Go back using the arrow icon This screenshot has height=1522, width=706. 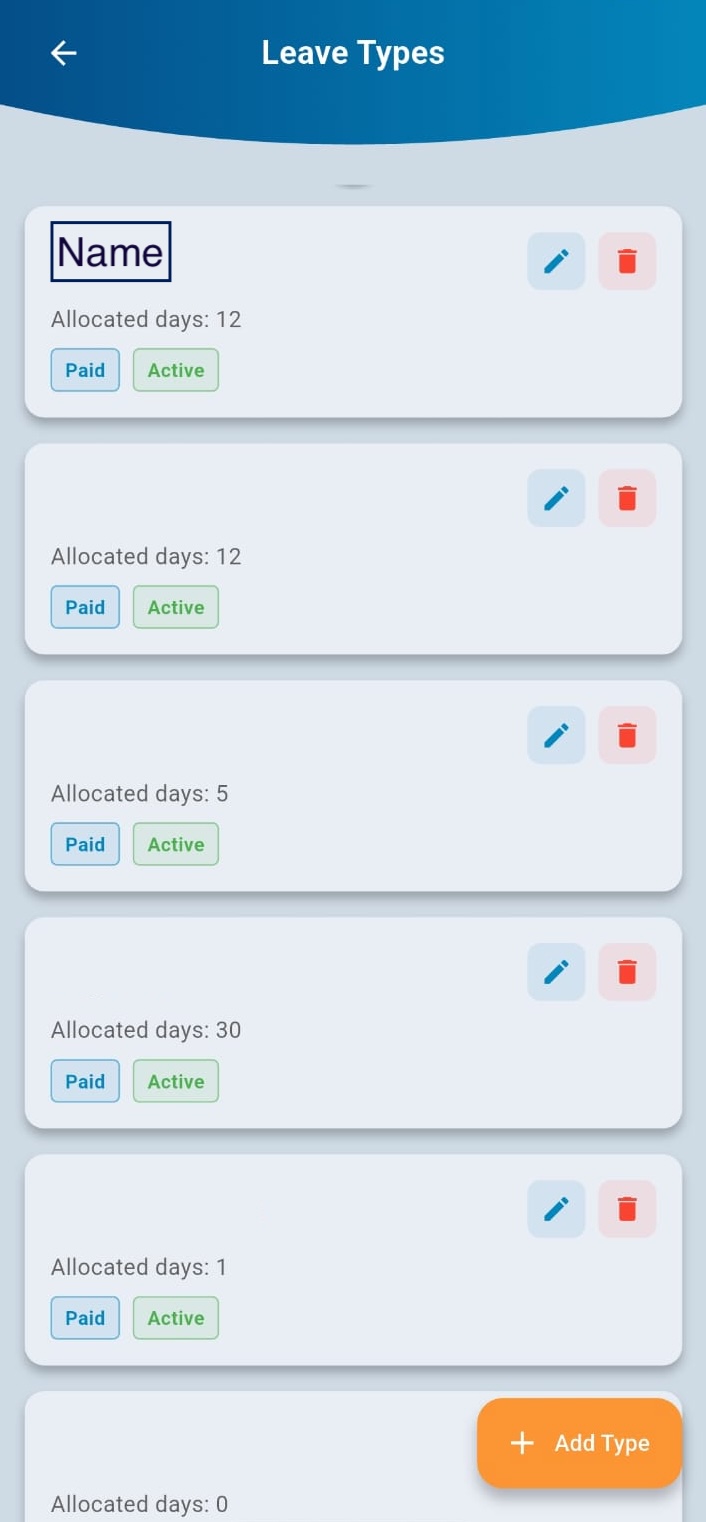pos(64,53)
